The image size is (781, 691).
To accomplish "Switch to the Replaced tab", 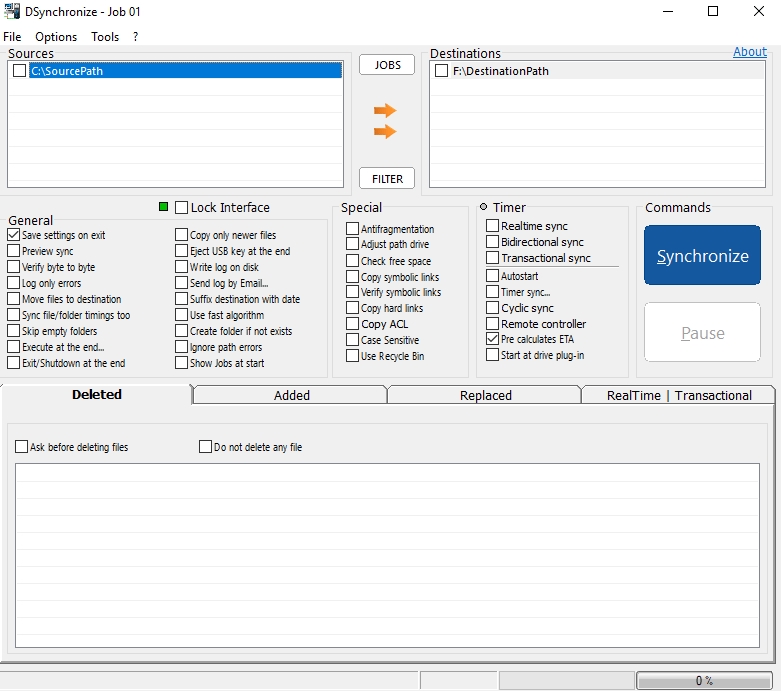I will coord(485,395).
